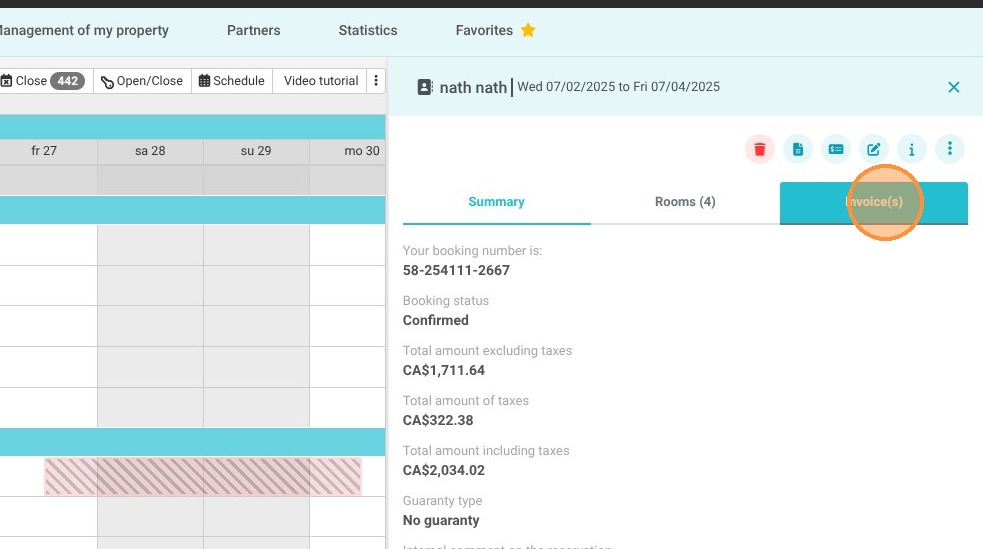Delete the reservation with the red trash icon
Image resolution: width=983 pixels, height=549 pixels.
pos(759,149)
